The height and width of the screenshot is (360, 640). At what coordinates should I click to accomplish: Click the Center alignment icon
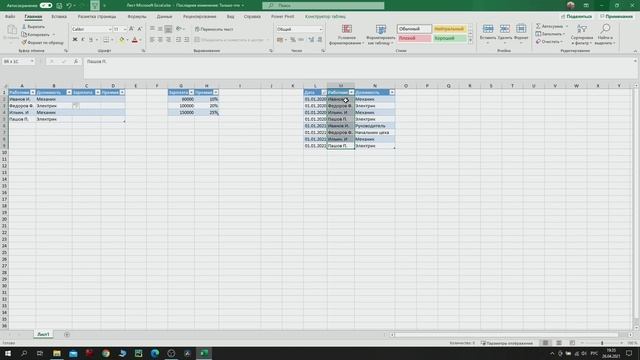point(160,40)
